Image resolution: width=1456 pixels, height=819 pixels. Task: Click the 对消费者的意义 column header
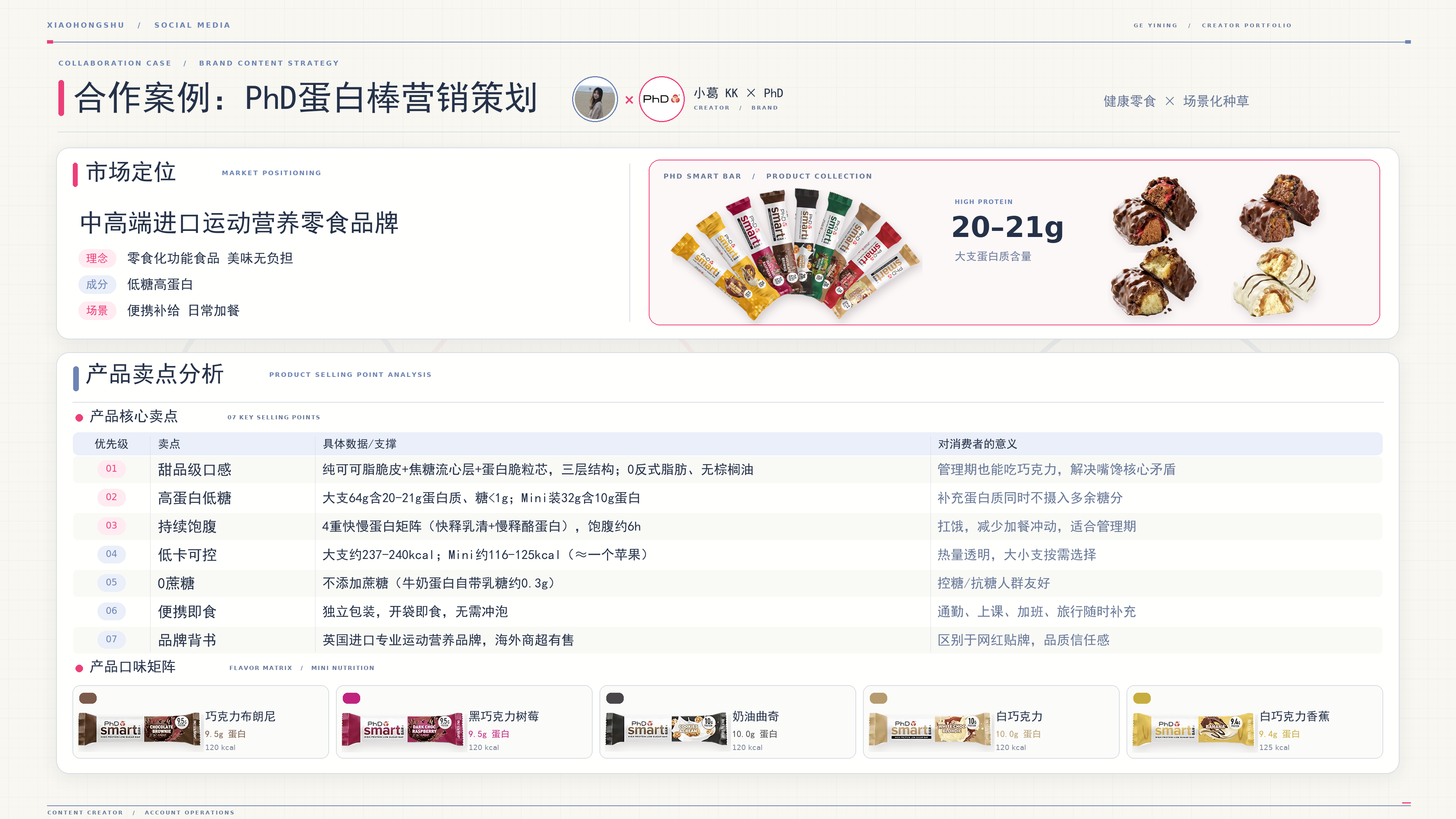(977, 444)
